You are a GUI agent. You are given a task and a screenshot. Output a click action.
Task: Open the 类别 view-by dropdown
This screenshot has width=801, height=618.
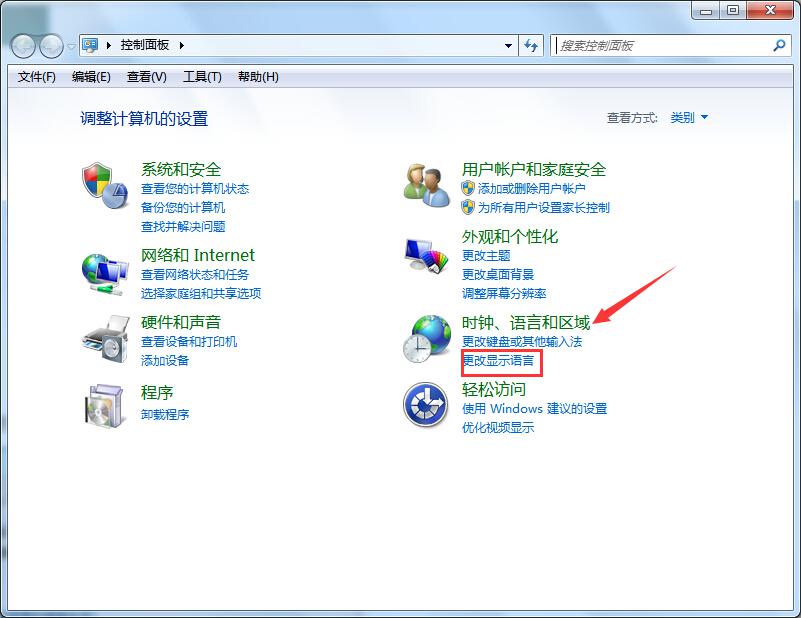tap(689, 117)
